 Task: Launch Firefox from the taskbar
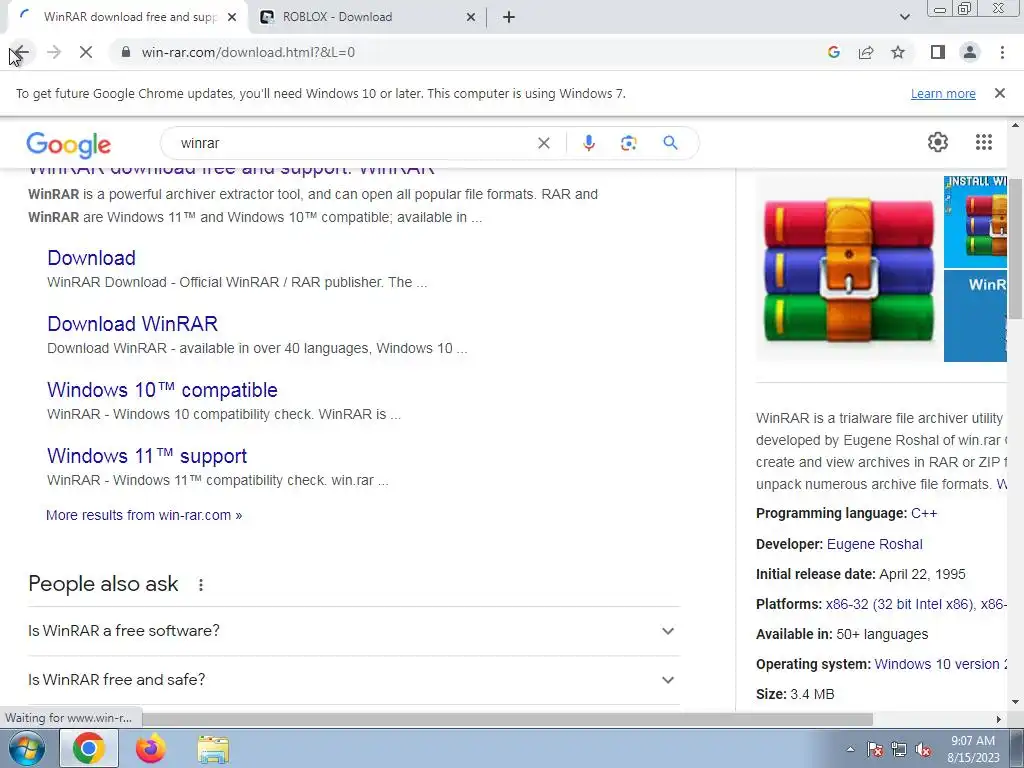(x=151, y=748)
